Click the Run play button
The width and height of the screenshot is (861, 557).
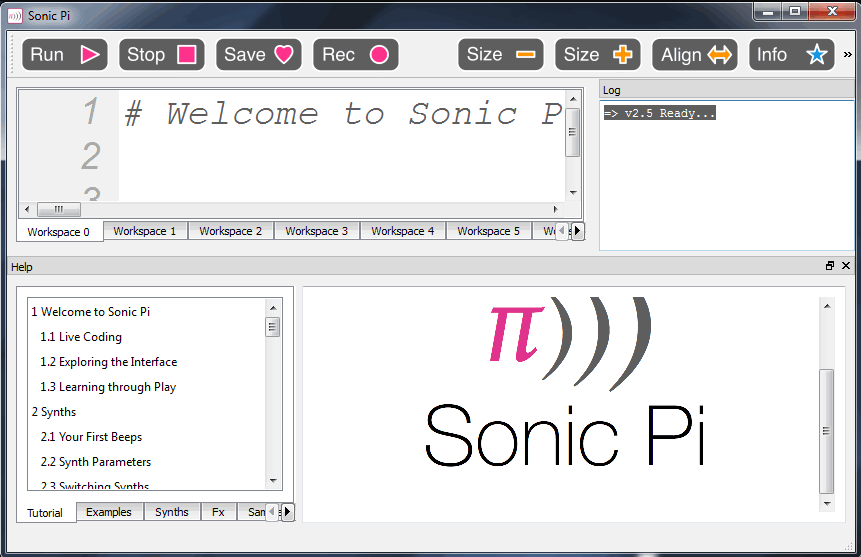pos(65,54)
